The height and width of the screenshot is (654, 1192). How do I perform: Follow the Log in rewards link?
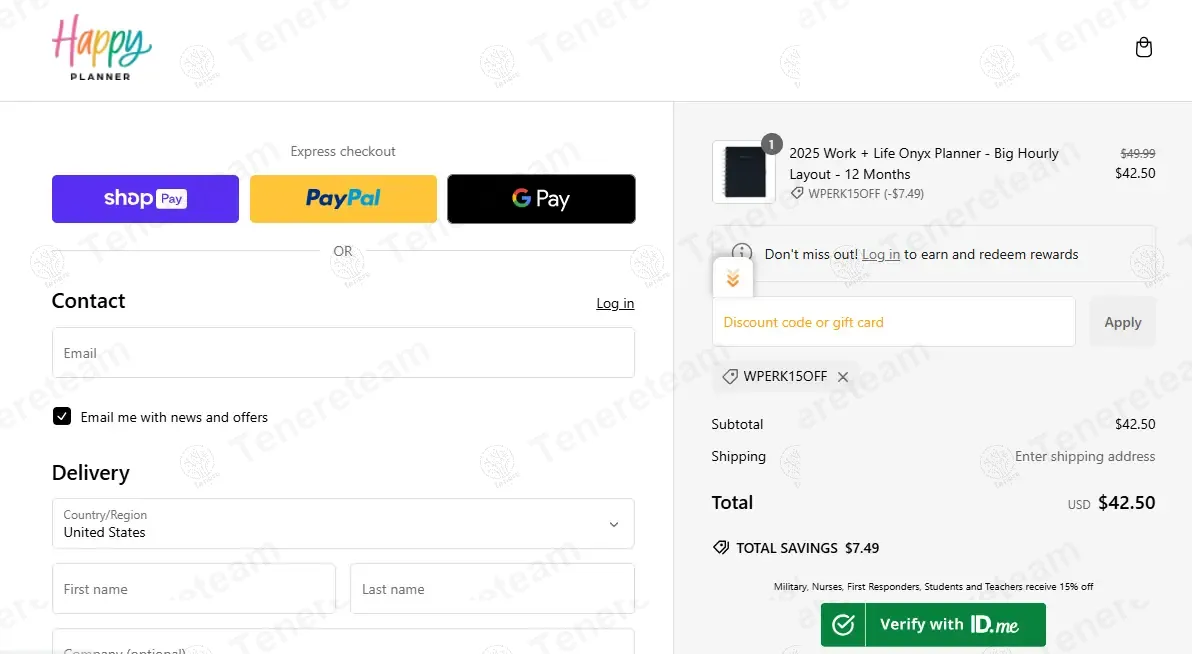[881, 254]
